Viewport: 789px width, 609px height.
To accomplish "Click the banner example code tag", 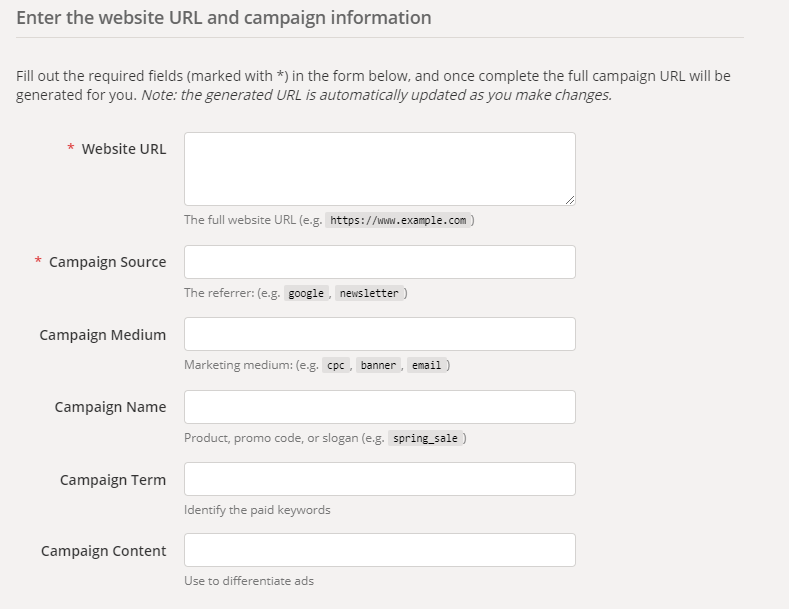I will click(379, 365).
